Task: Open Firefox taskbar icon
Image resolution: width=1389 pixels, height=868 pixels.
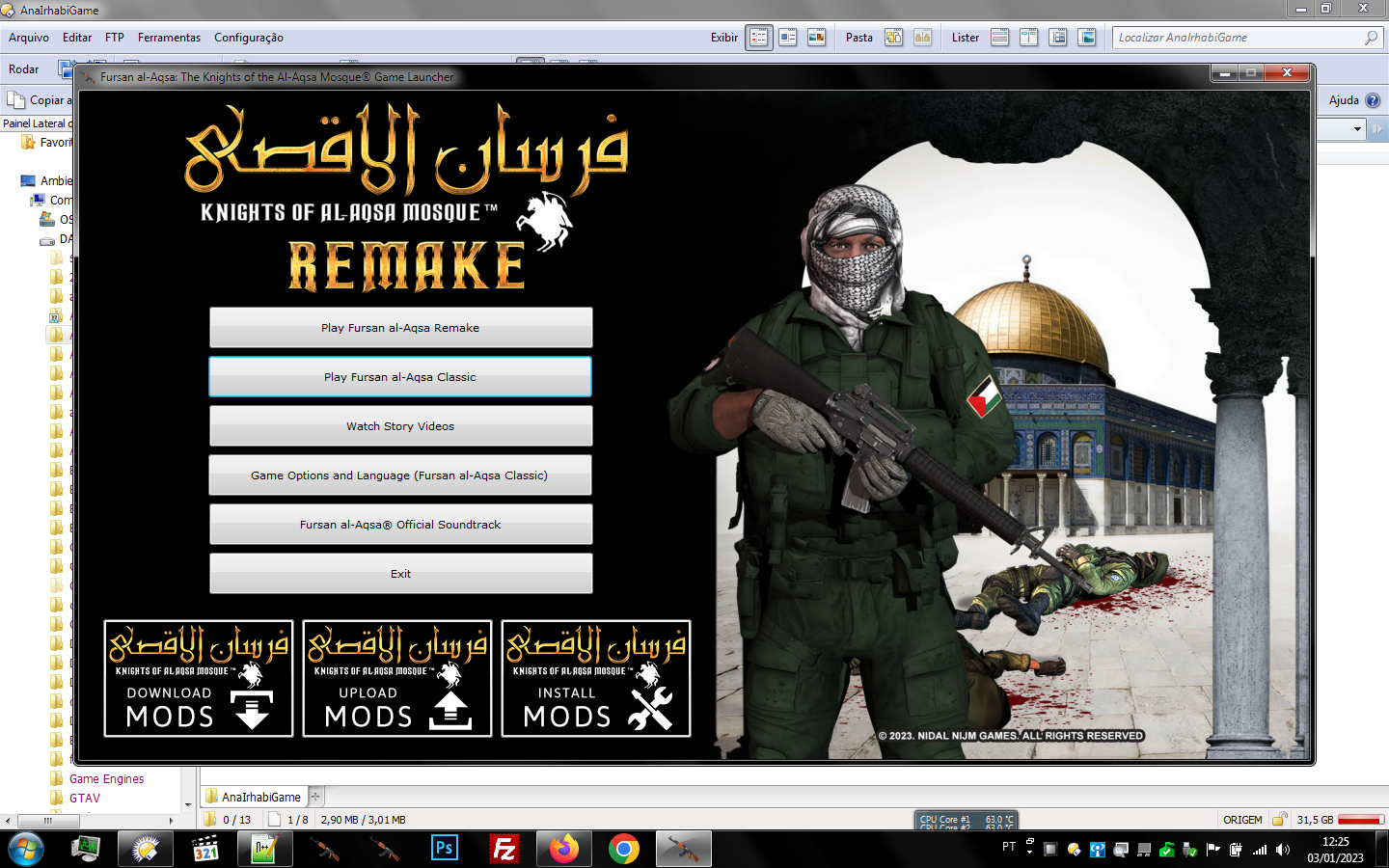Action: tap(564, 850)
